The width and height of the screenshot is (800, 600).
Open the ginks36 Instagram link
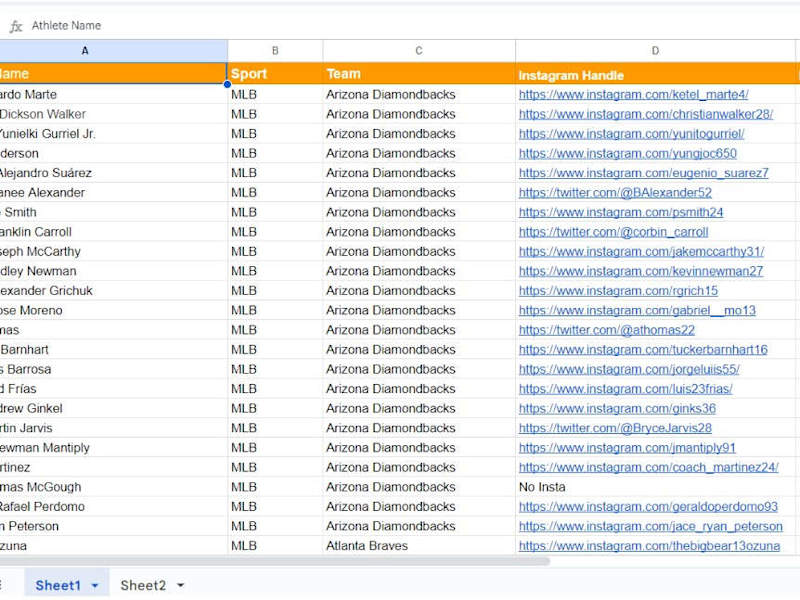(x=617, y=409)
